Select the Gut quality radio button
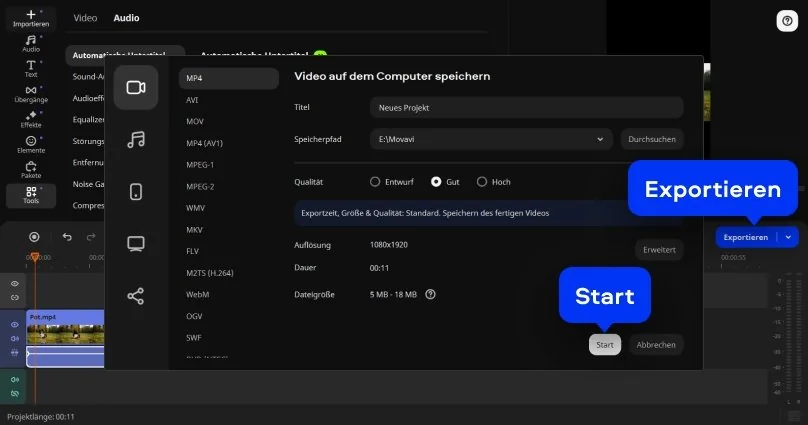Screen dimensions: 808x425 tap(436, 182)
